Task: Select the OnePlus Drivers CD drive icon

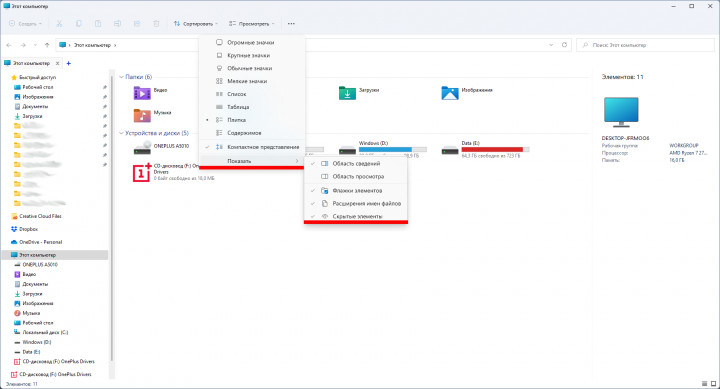Action: point(142,172)
